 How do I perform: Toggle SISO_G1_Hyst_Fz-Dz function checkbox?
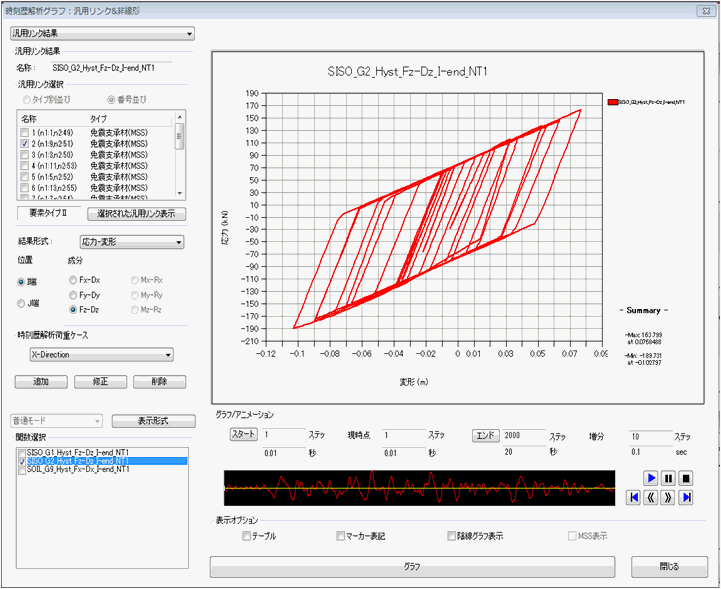(x=22, y=453)
